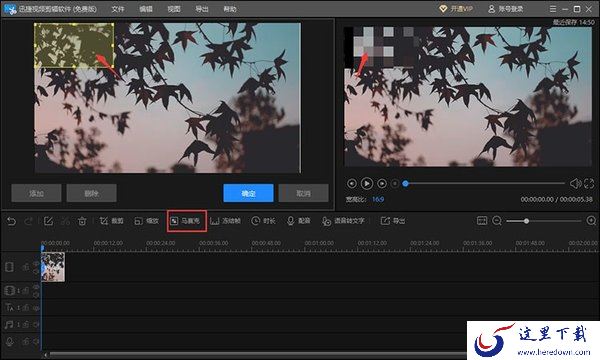Click toolbar 导出 export button
Viewport: 600px width, 360px height.
[x=393, y=221]
